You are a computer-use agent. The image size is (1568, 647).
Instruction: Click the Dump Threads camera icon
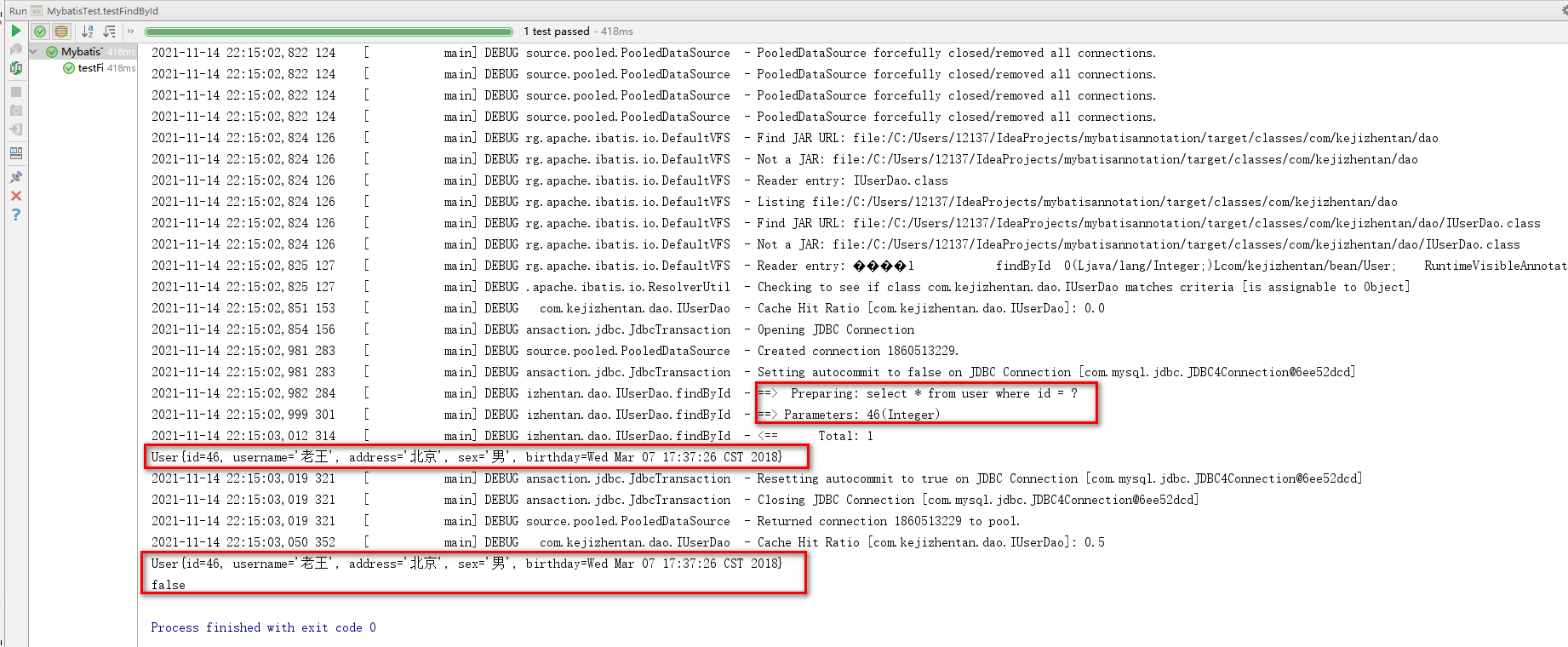16,111
